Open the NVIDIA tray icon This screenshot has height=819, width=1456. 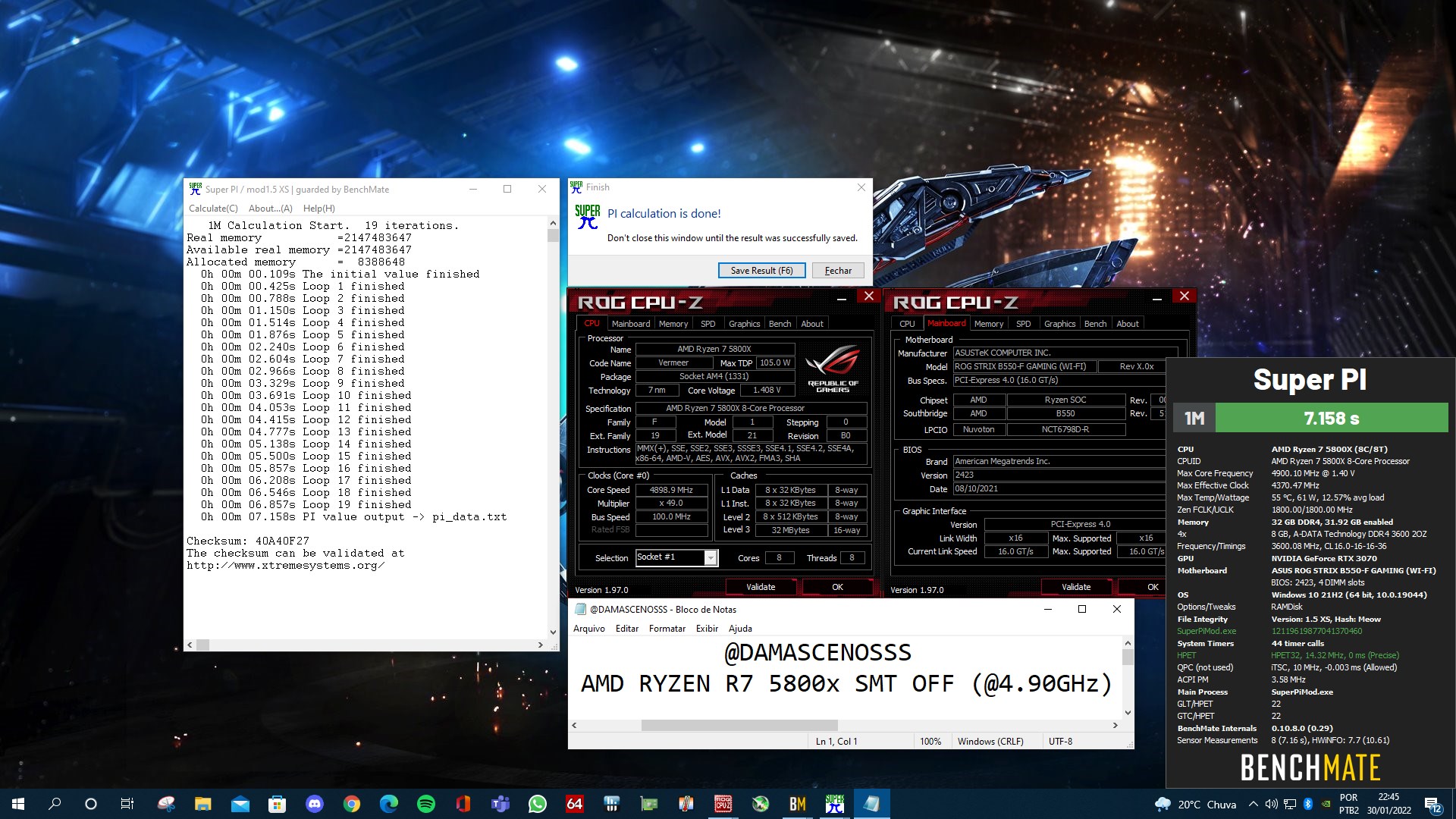coord(1326,804)
